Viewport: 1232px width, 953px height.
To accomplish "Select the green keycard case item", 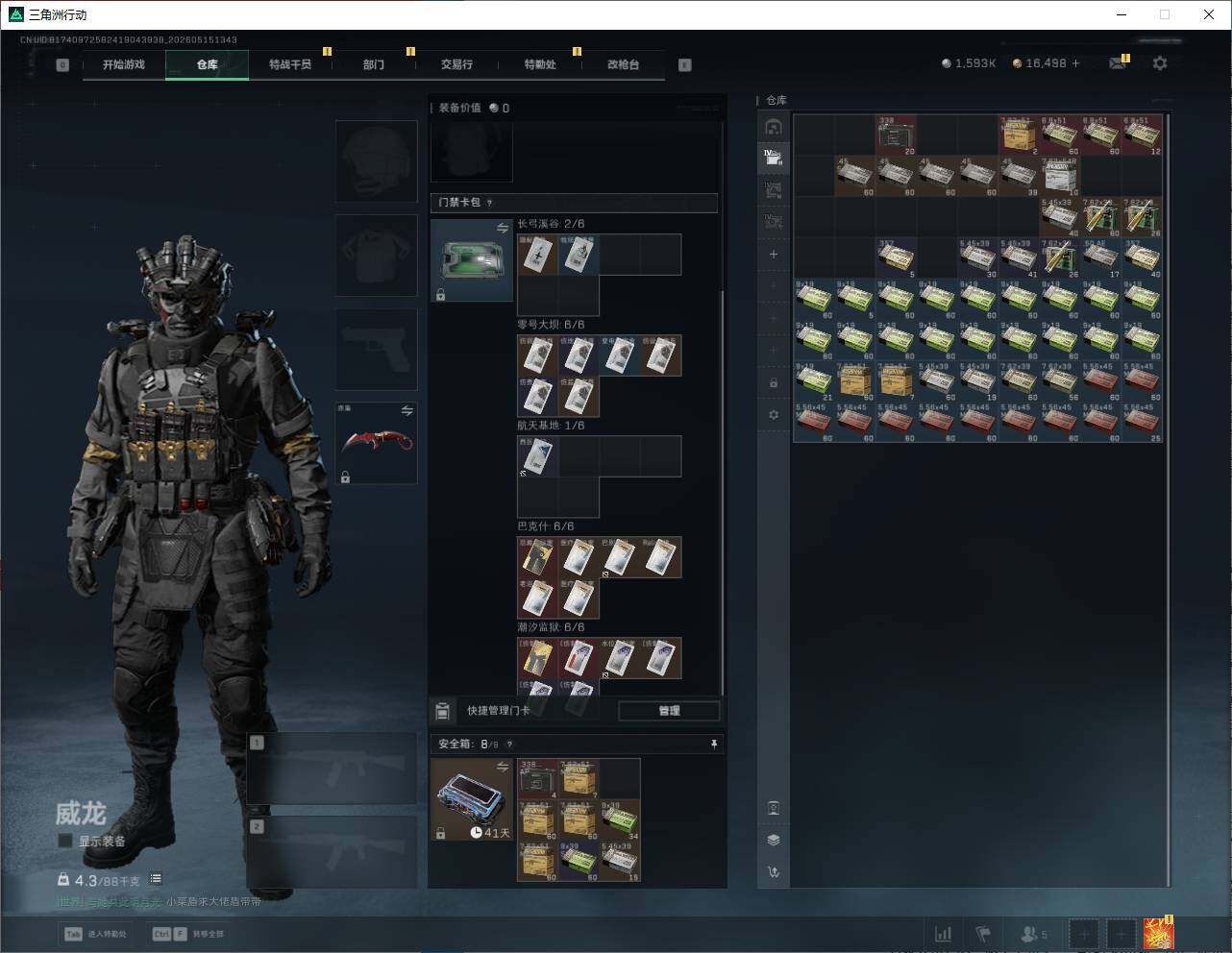I will [471, 260].
